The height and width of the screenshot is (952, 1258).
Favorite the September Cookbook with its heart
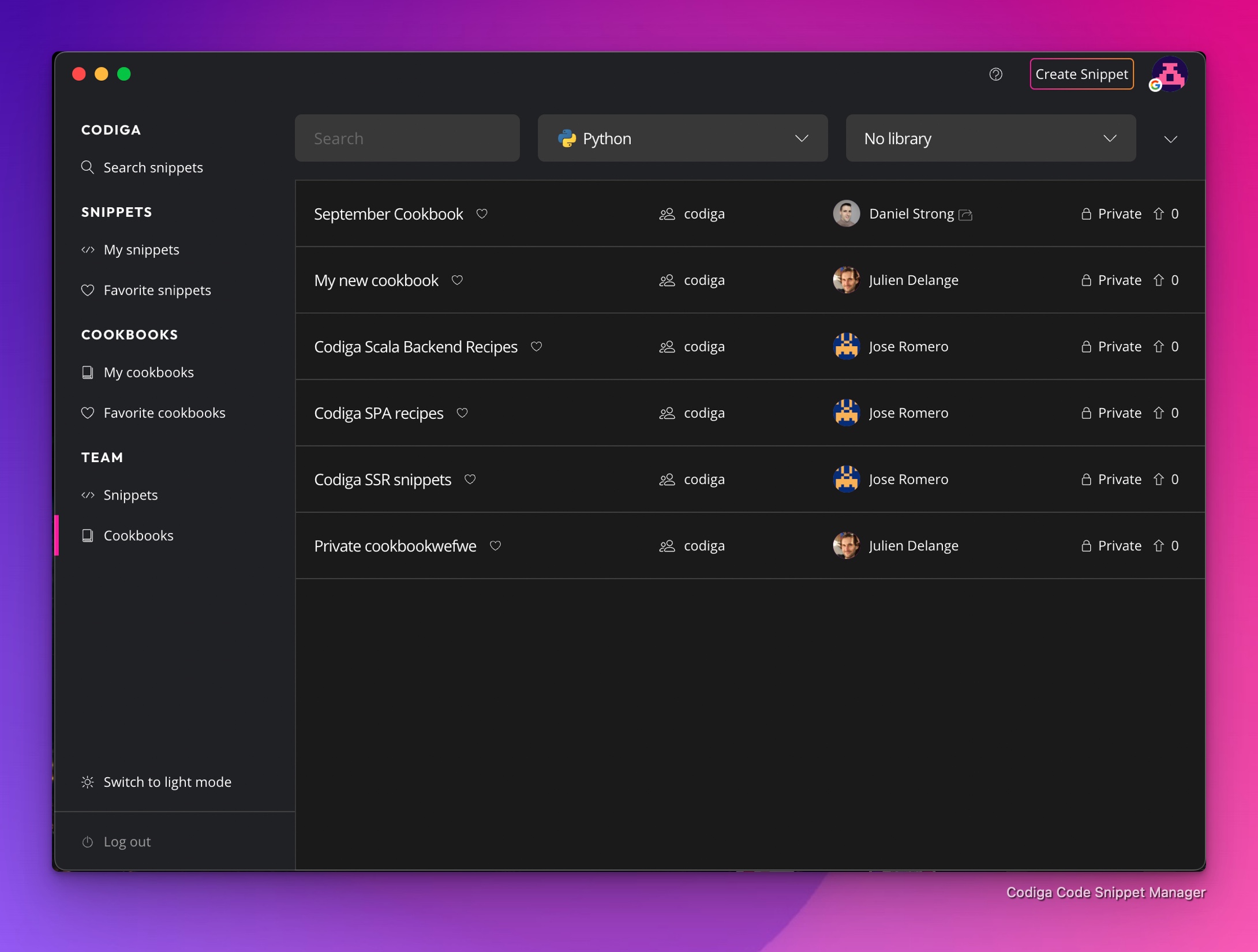[482, 214]
